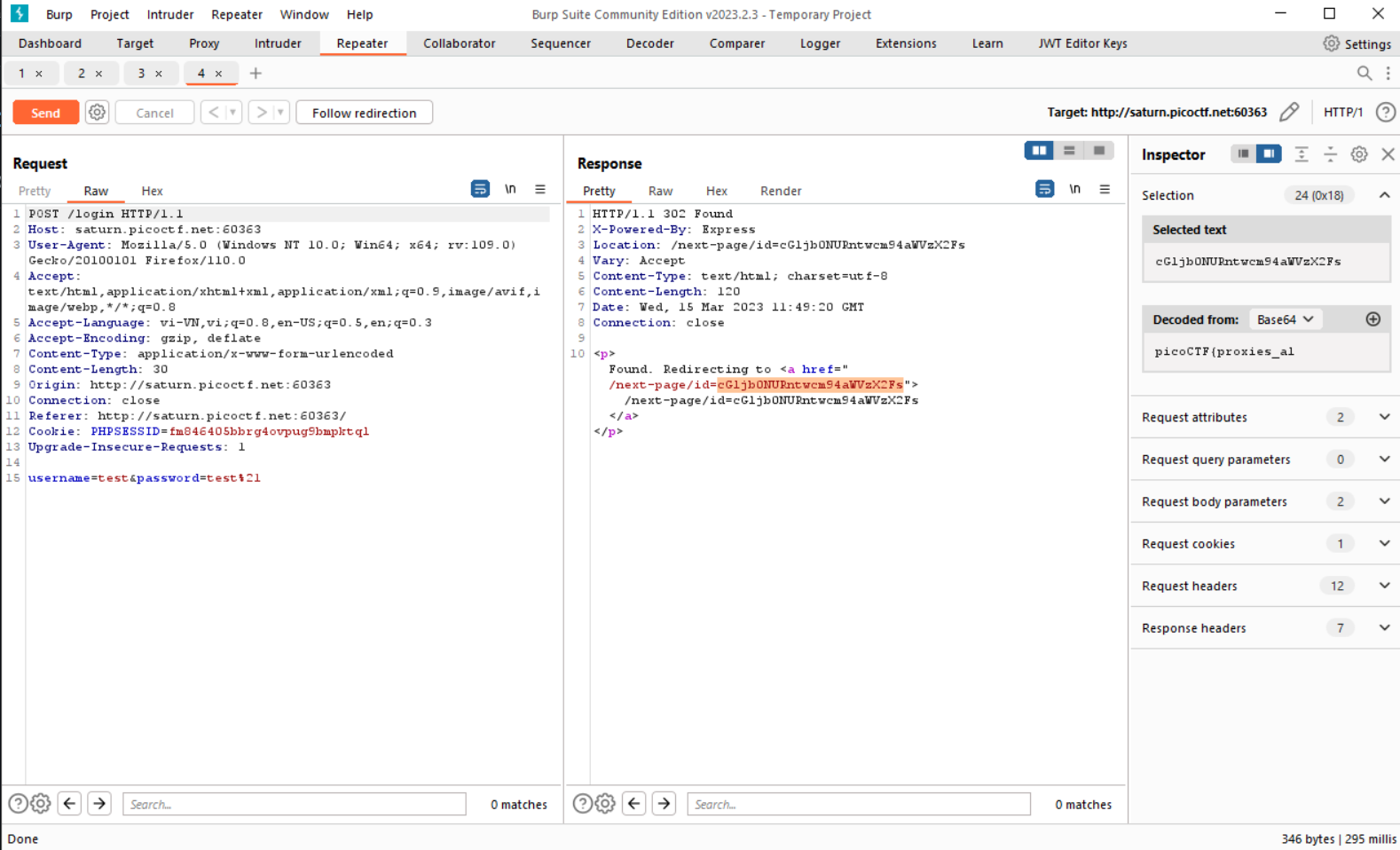Go to next response search match
1400x850 pixels.
(664, 804)
